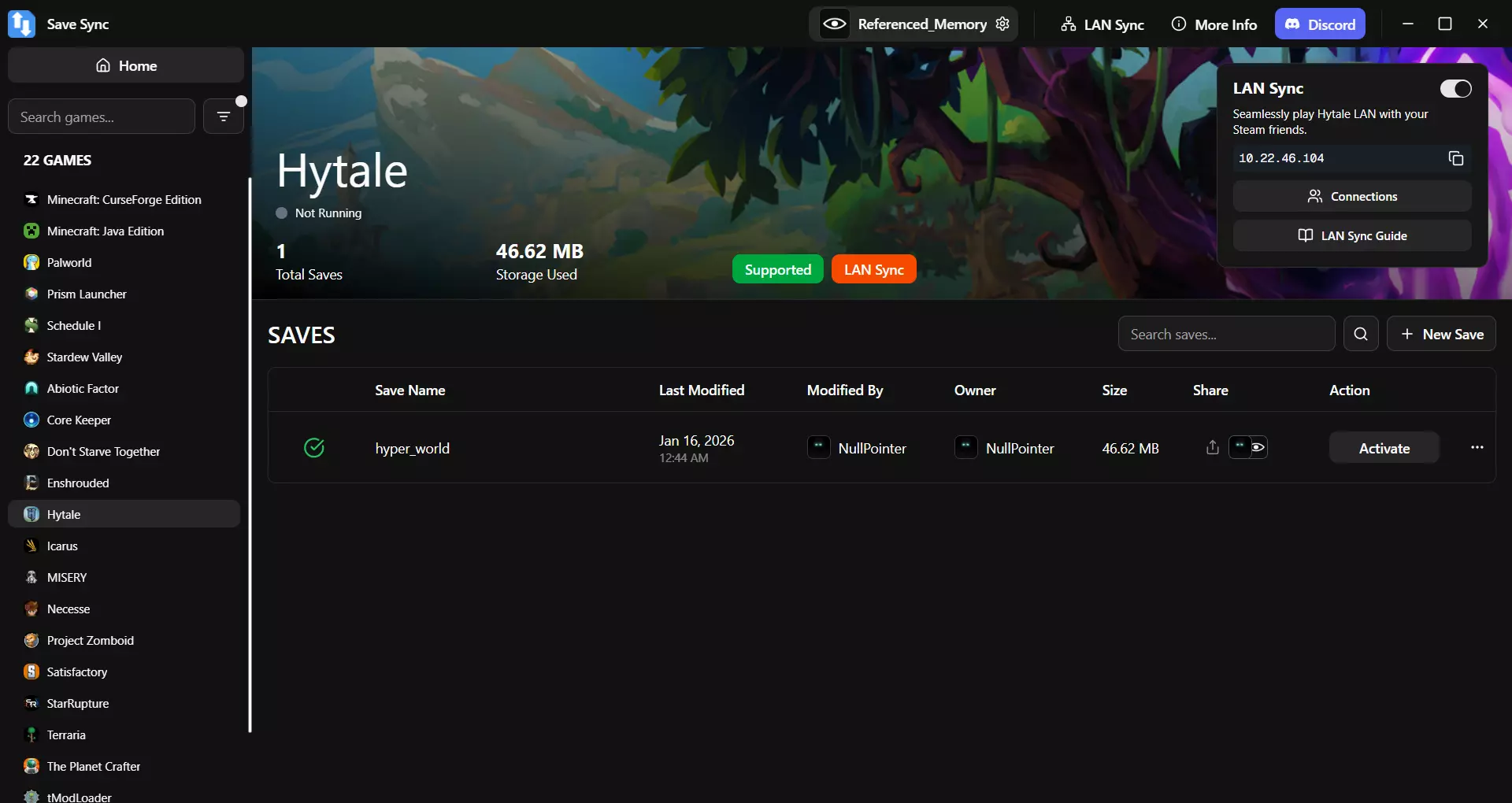Click the Referenced_Memory profile name
Screen dimensions: 1512x803
tap(922, 24)
